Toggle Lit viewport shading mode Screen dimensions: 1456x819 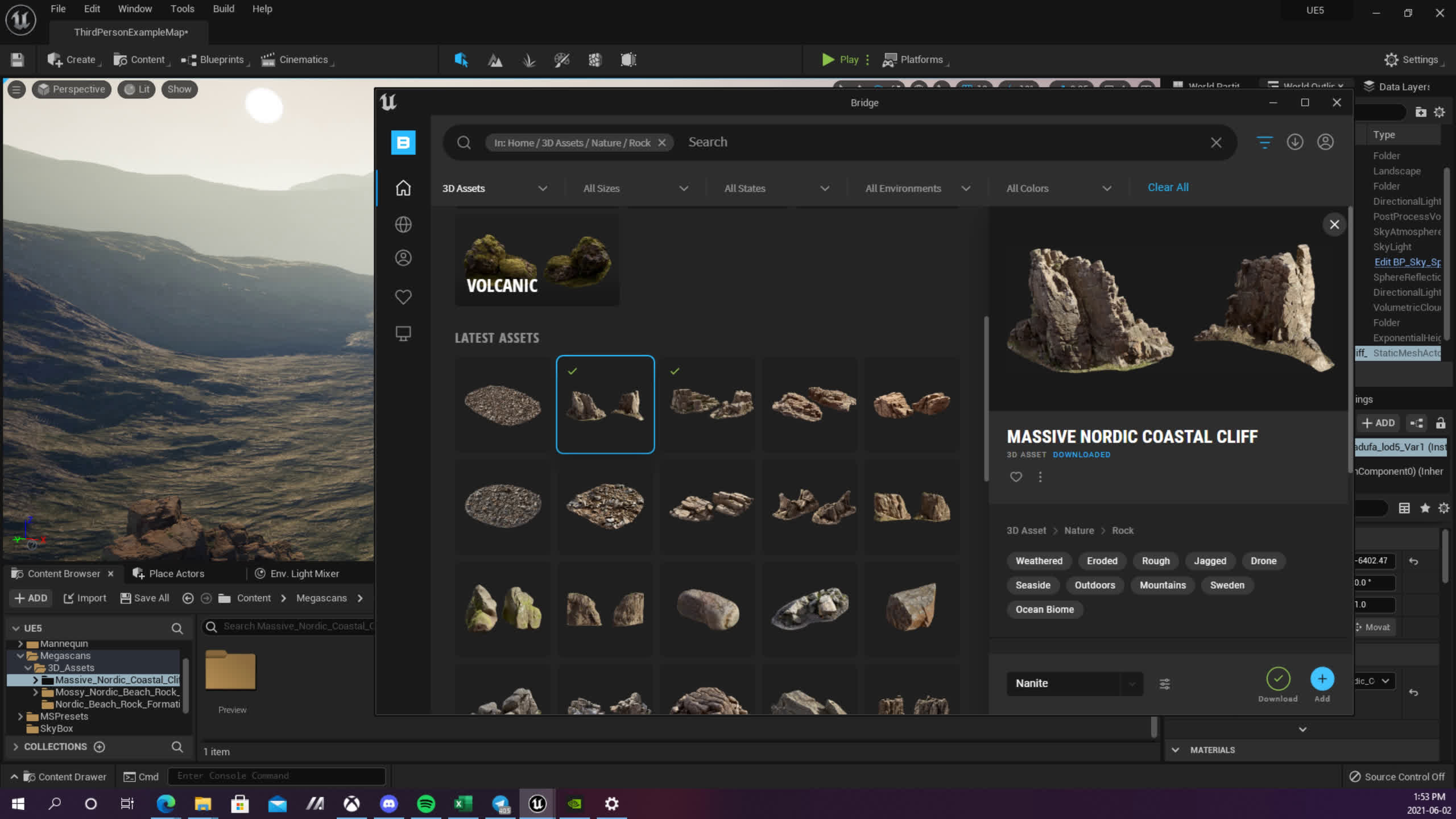pos(136,89)
